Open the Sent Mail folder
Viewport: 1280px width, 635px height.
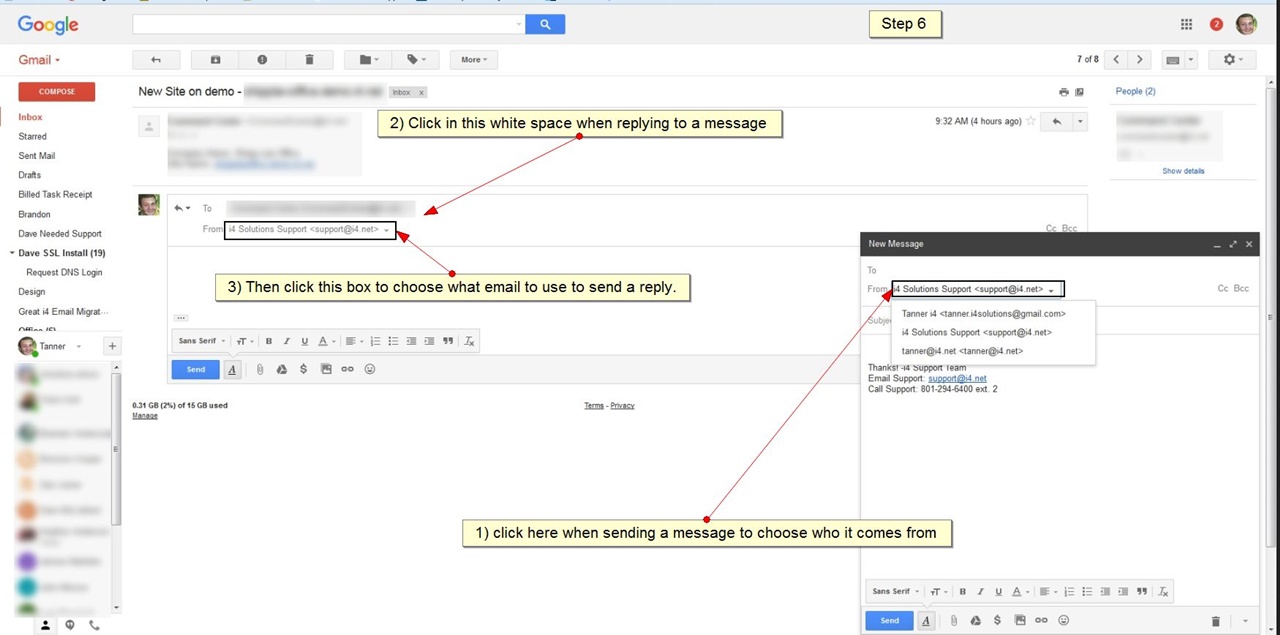pos(37,156)
